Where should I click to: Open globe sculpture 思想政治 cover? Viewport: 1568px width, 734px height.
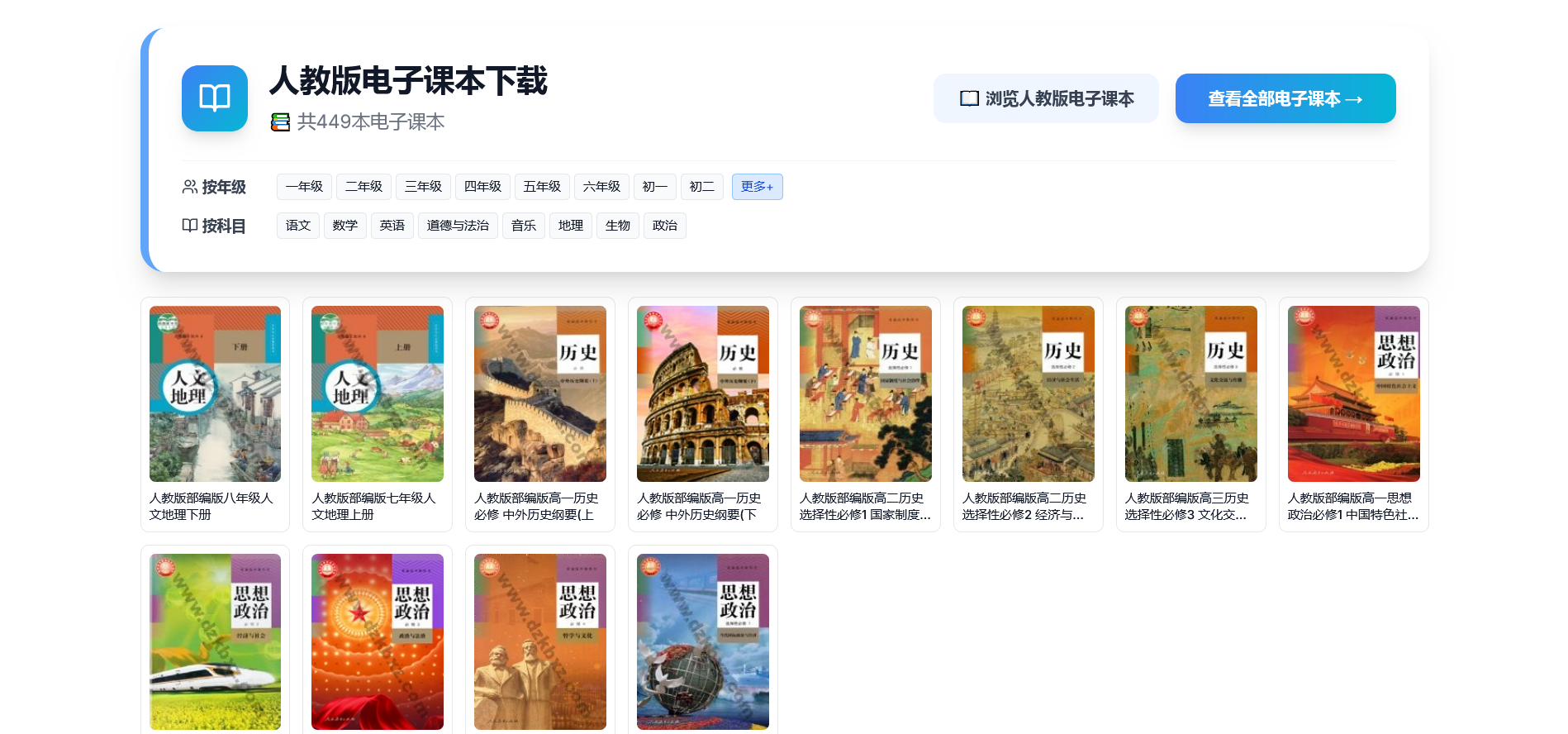(x=703, y=641)
